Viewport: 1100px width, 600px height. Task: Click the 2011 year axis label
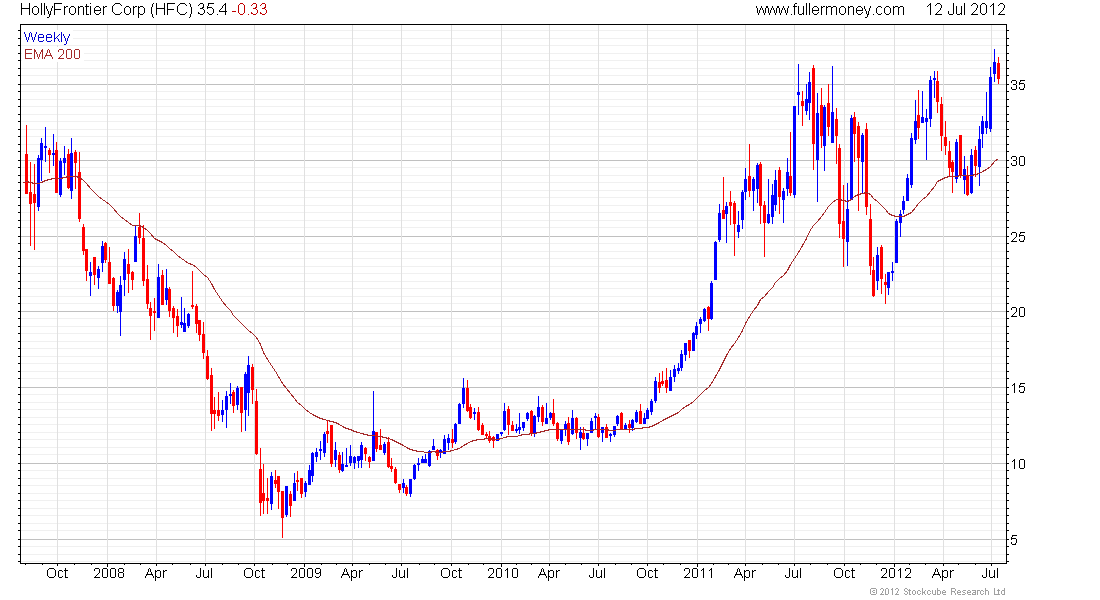click(699, 573)
